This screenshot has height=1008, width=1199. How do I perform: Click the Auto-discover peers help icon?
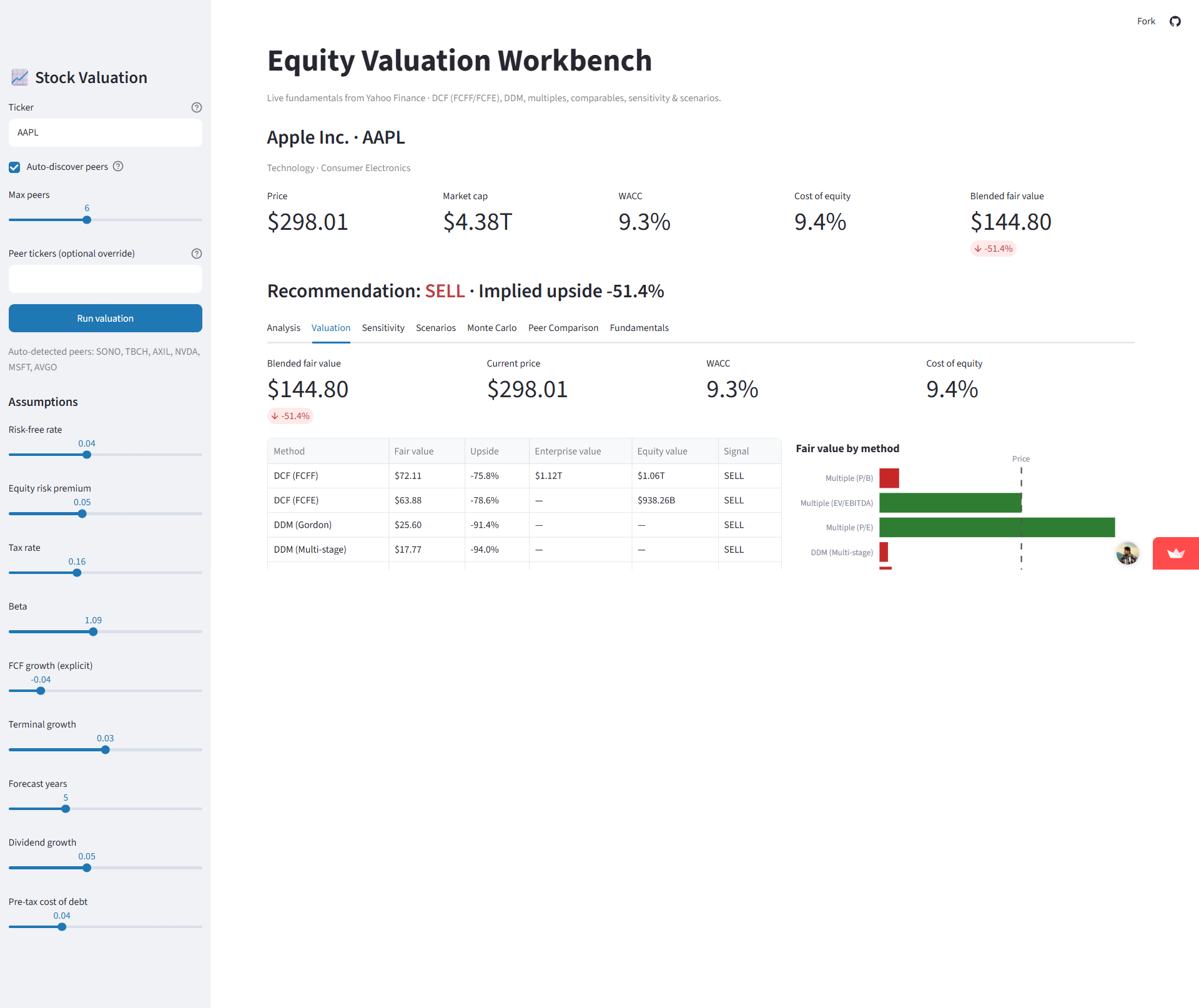(x=118, y=166)
